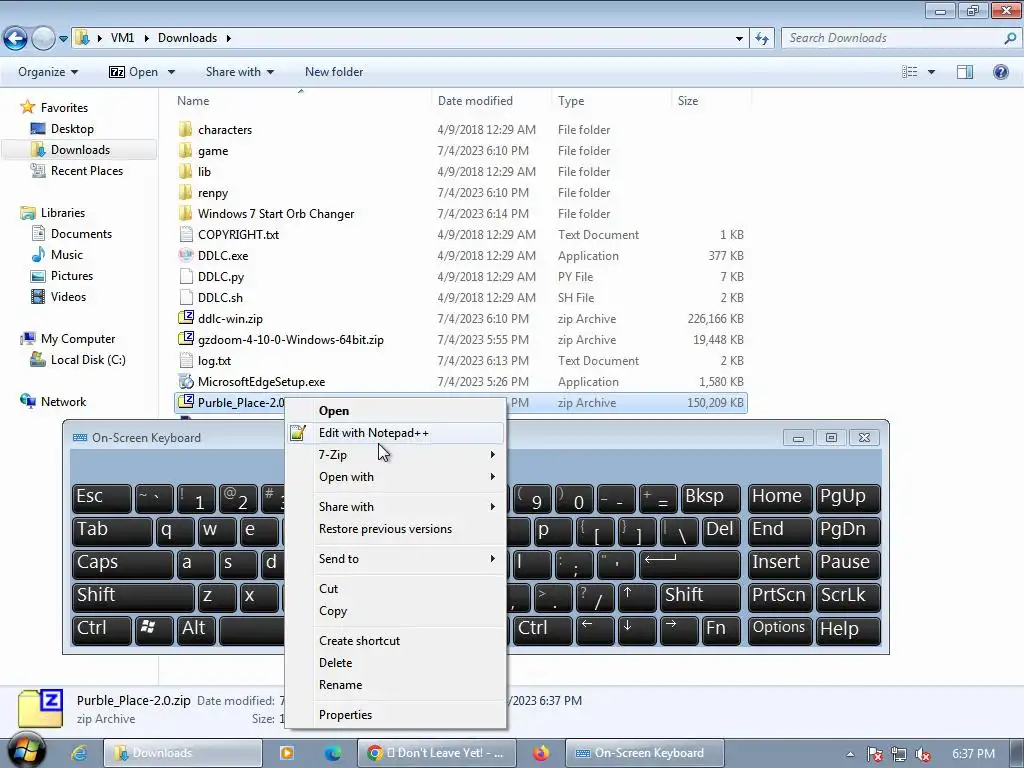Select the COPYRIGHT.txt file icon
The image size is (1024, 768).
point(186,234)
